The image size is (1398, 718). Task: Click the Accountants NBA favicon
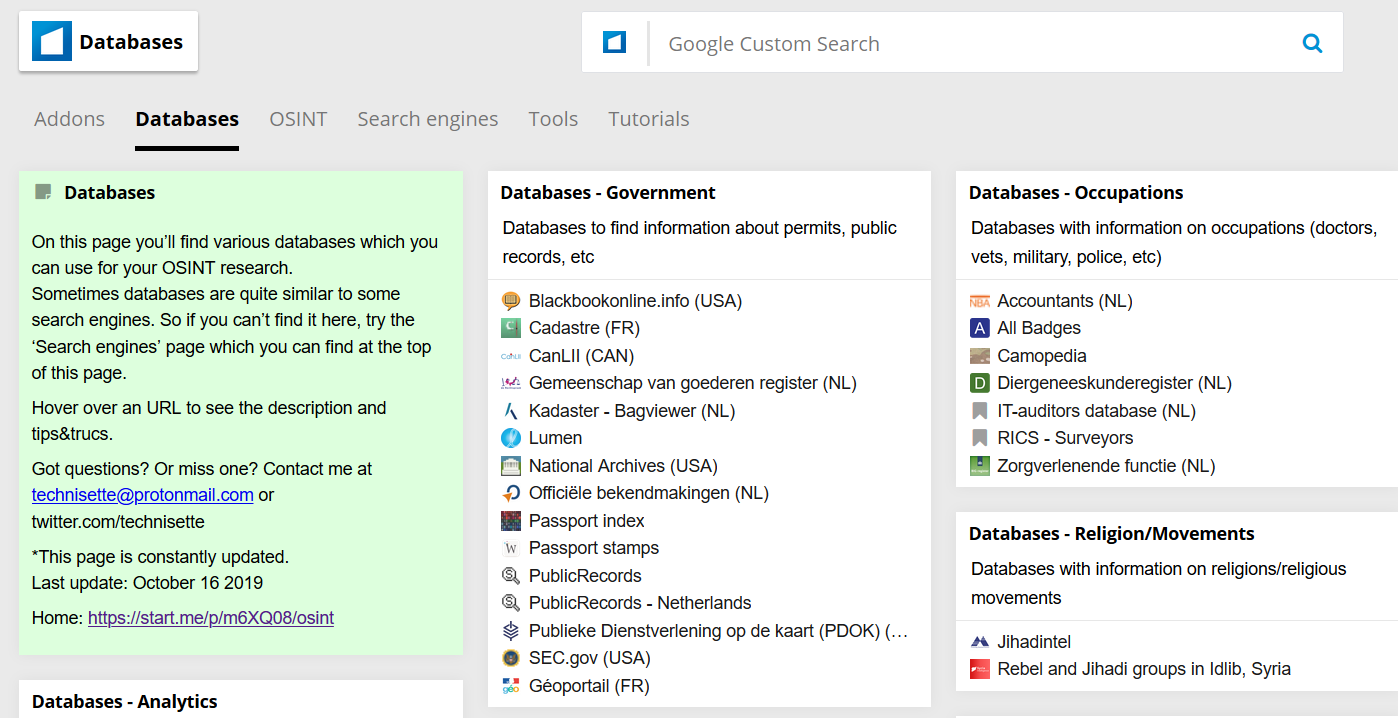pos(980,301)
